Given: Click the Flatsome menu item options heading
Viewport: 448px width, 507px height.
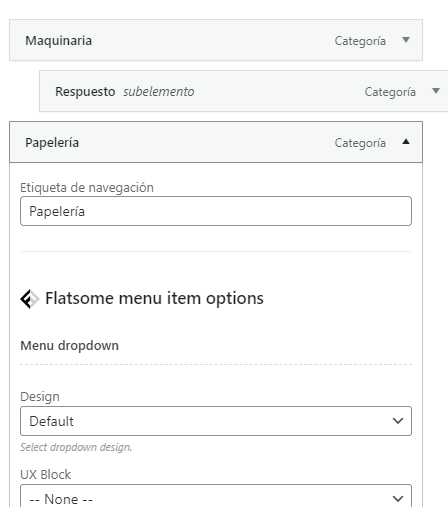Looking at the screenshot, I should point(154,298).
